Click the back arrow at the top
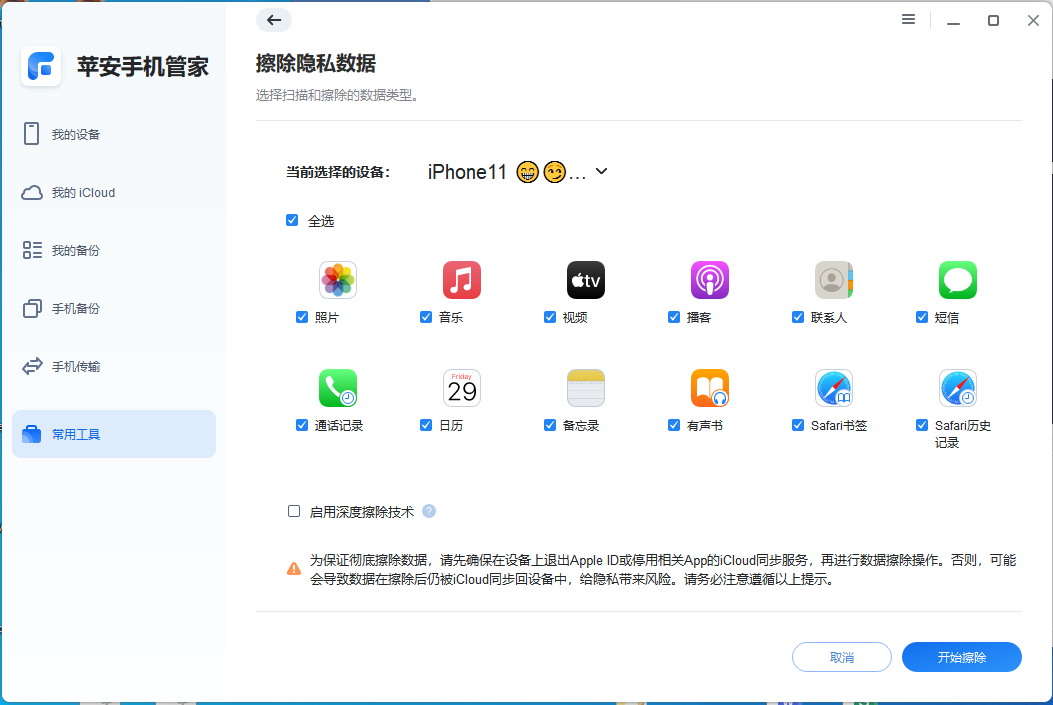The image size is (1053, 705). pos(274,20)
